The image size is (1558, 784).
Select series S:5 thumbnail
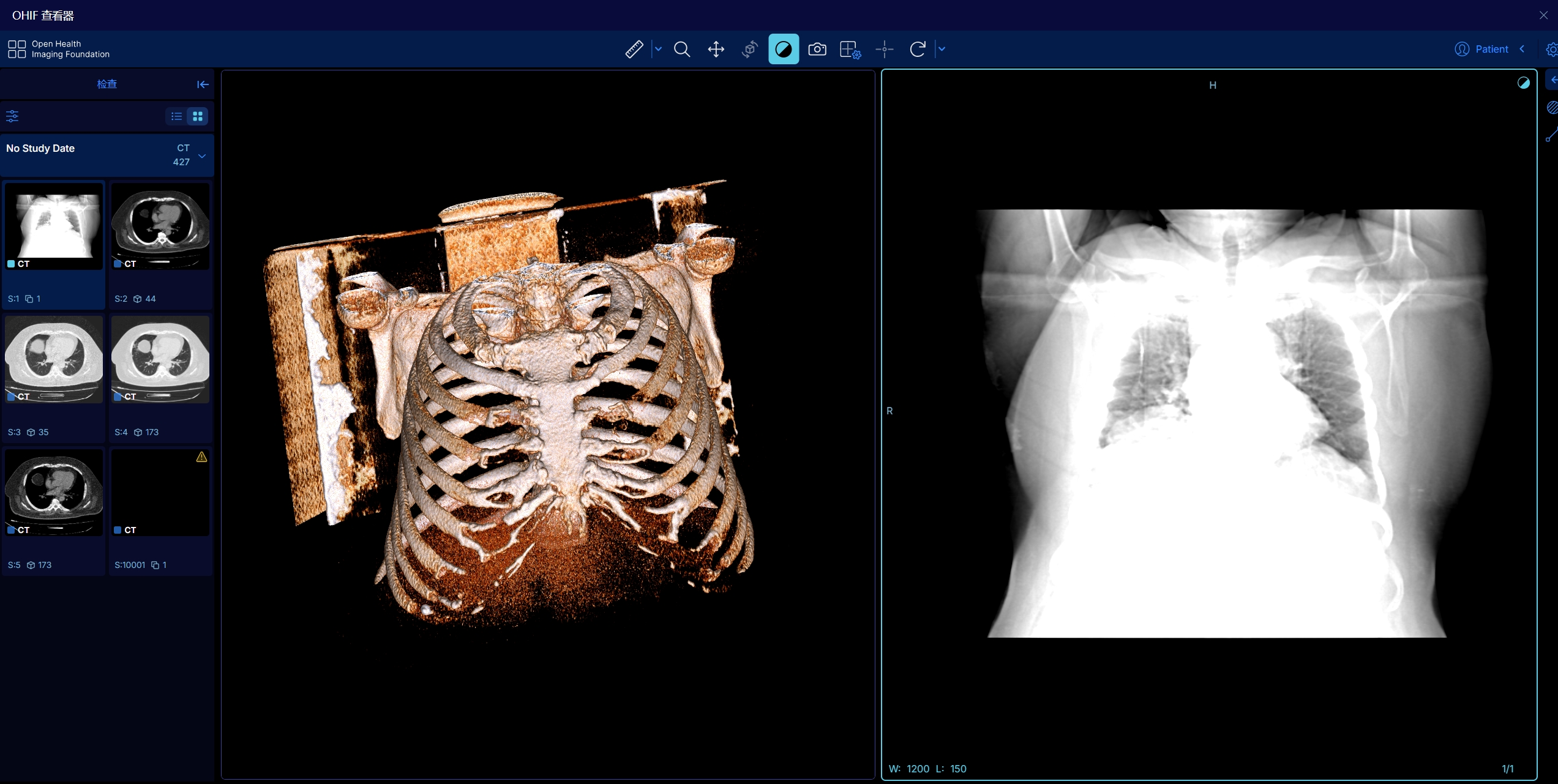click(54, 493)
